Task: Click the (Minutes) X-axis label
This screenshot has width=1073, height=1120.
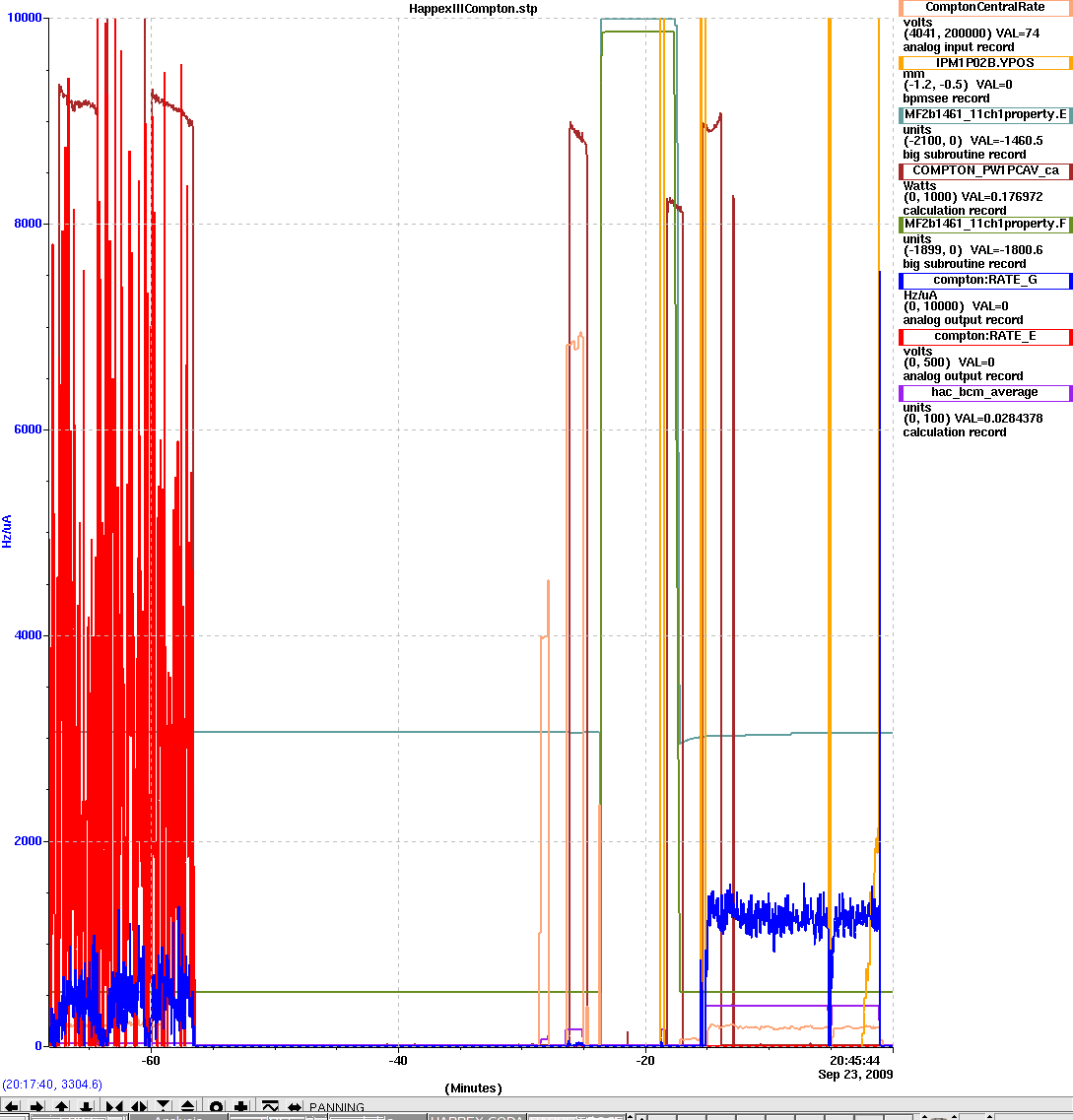Action: pyautogui.click(x=473, y=1087)
